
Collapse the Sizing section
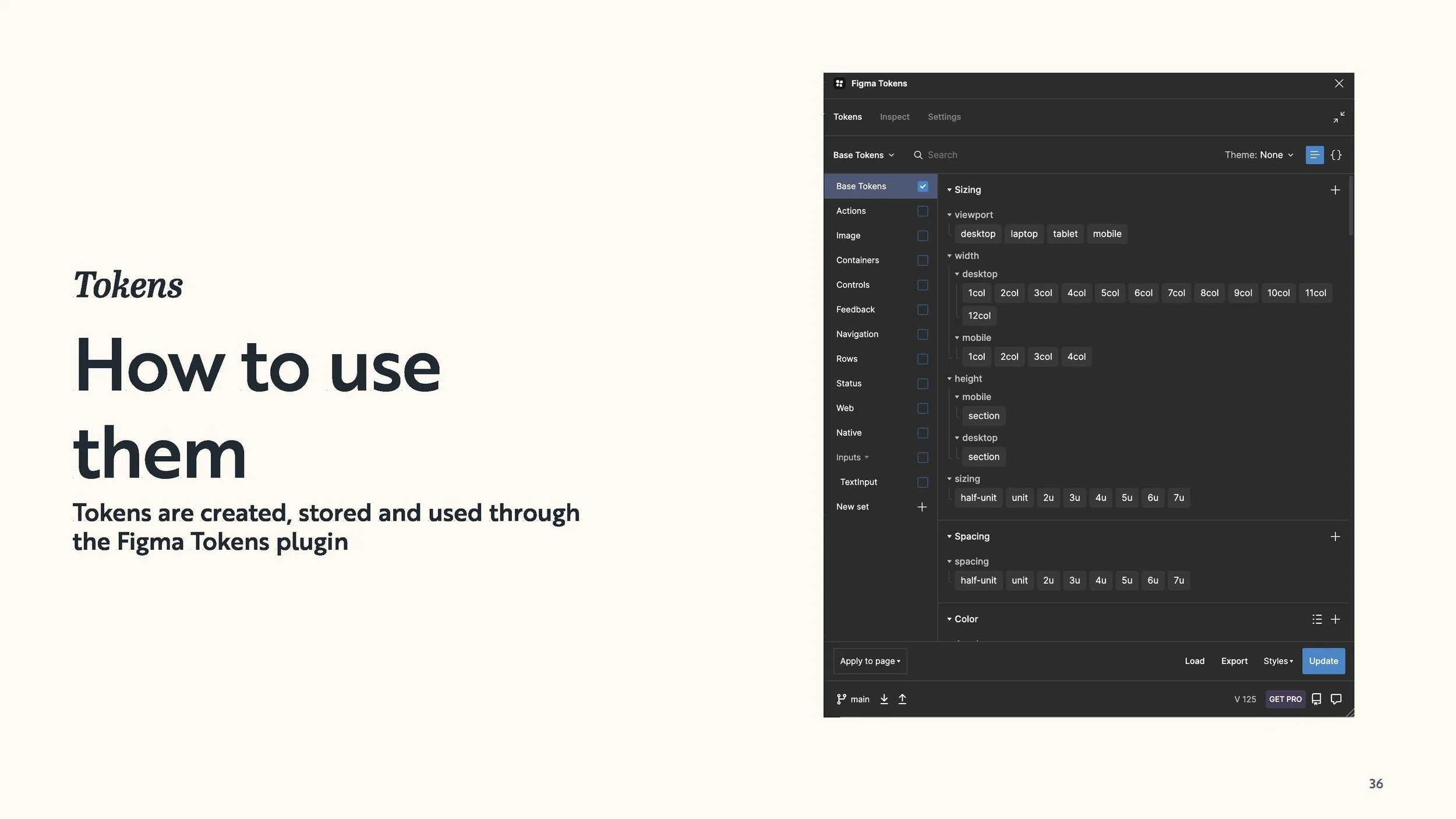[x=949, y=190]
